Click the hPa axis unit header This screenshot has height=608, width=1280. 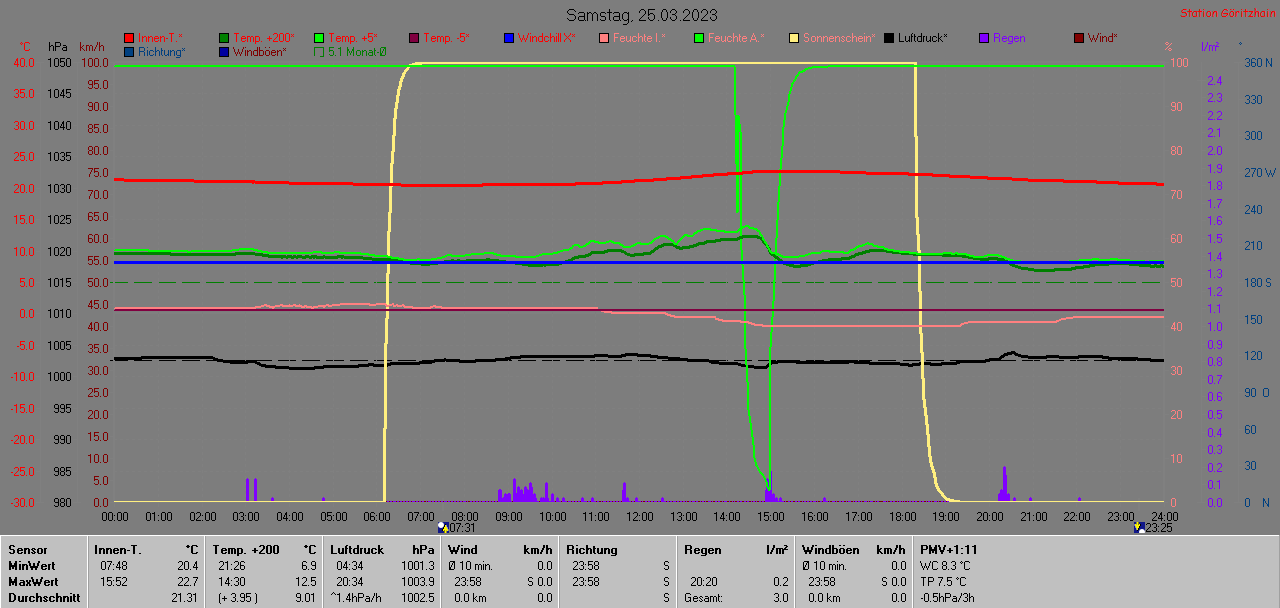point(58,46)
